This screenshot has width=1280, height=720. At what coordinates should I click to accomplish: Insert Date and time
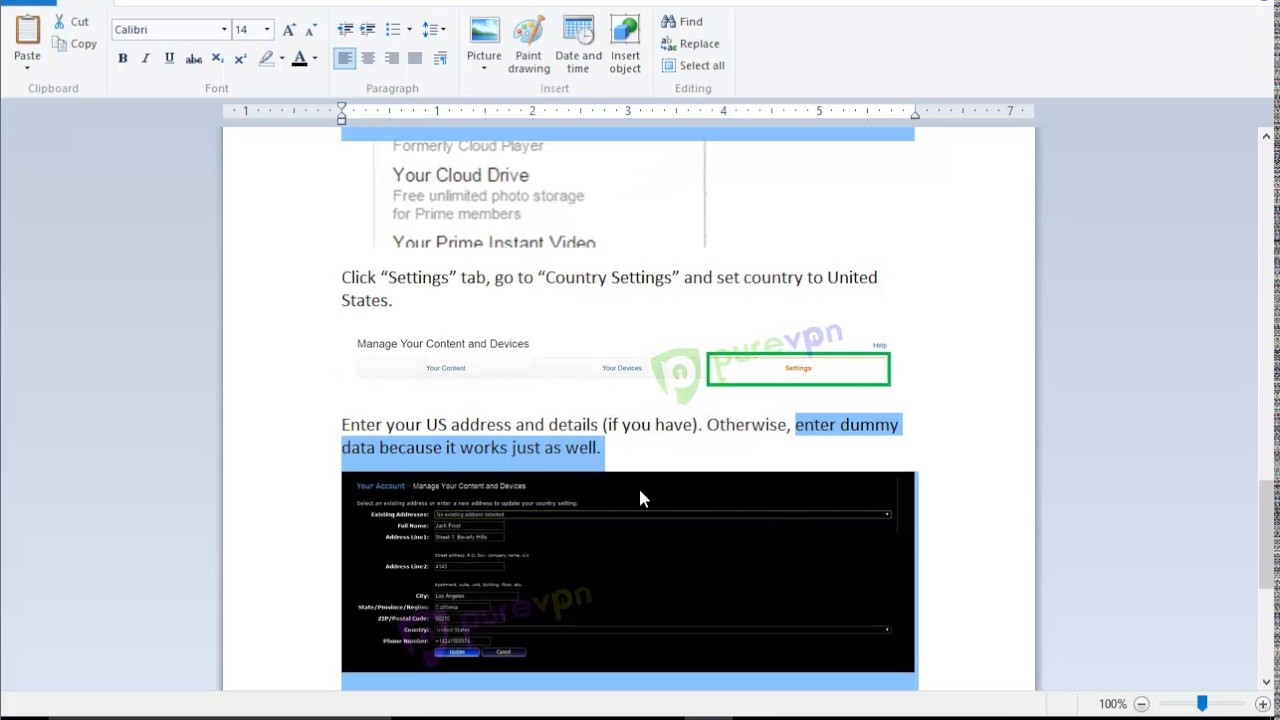click(x=578, y=44)
